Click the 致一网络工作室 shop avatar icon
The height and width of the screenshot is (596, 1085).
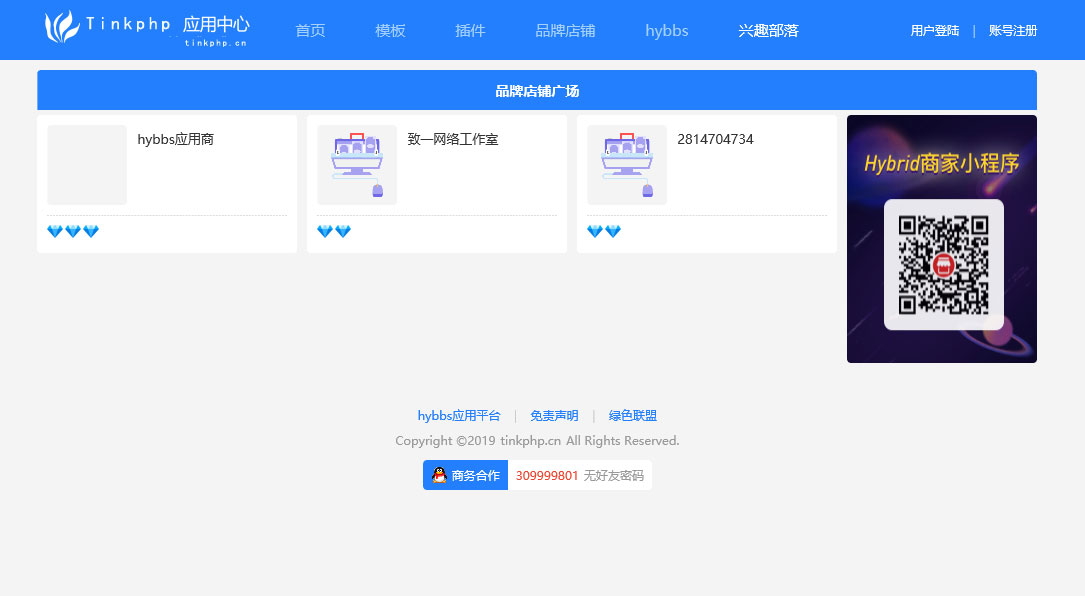[356, 164]
